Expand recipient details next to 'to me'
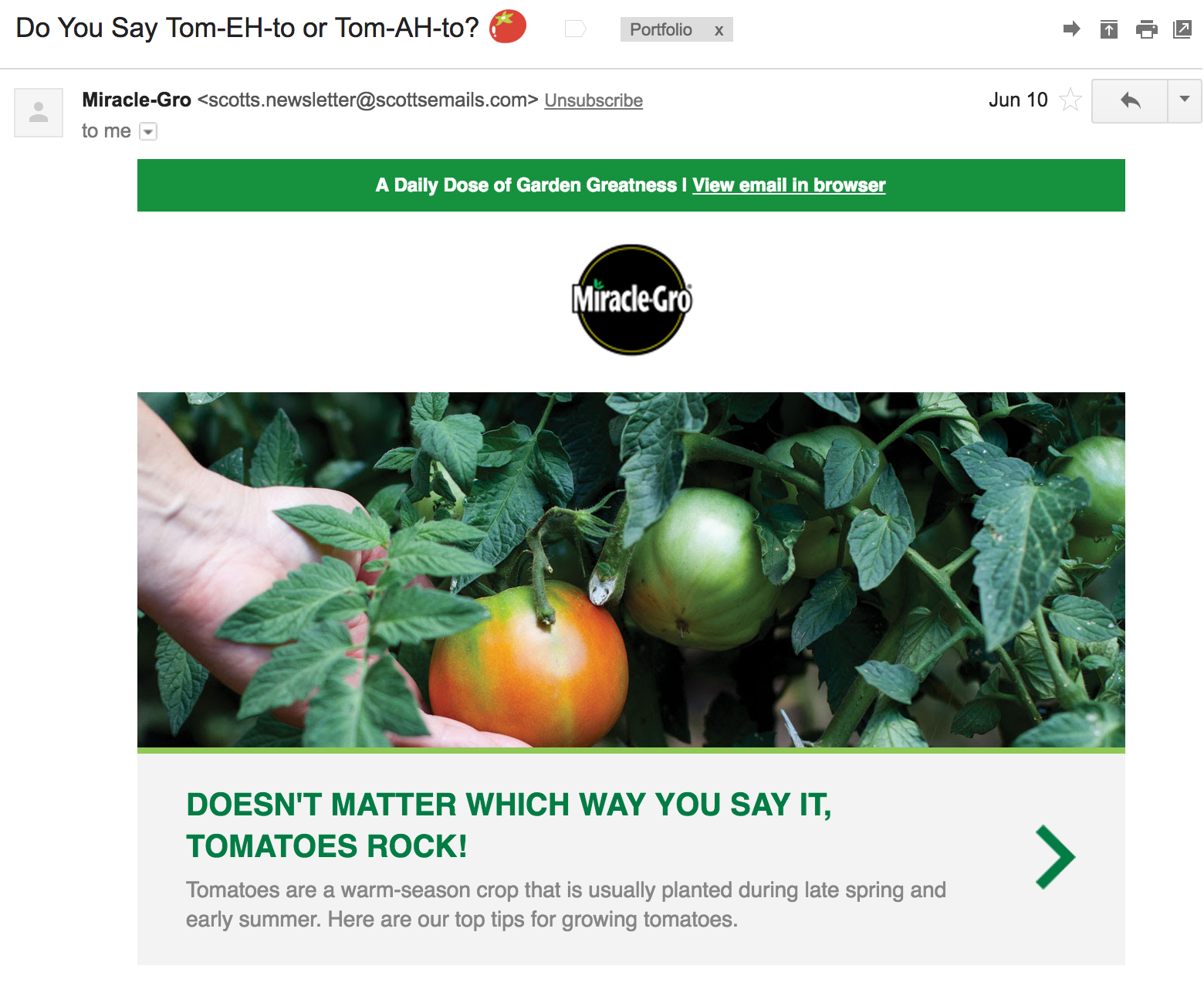This screenshot has height=993, width=1204. tap(148, 132)
